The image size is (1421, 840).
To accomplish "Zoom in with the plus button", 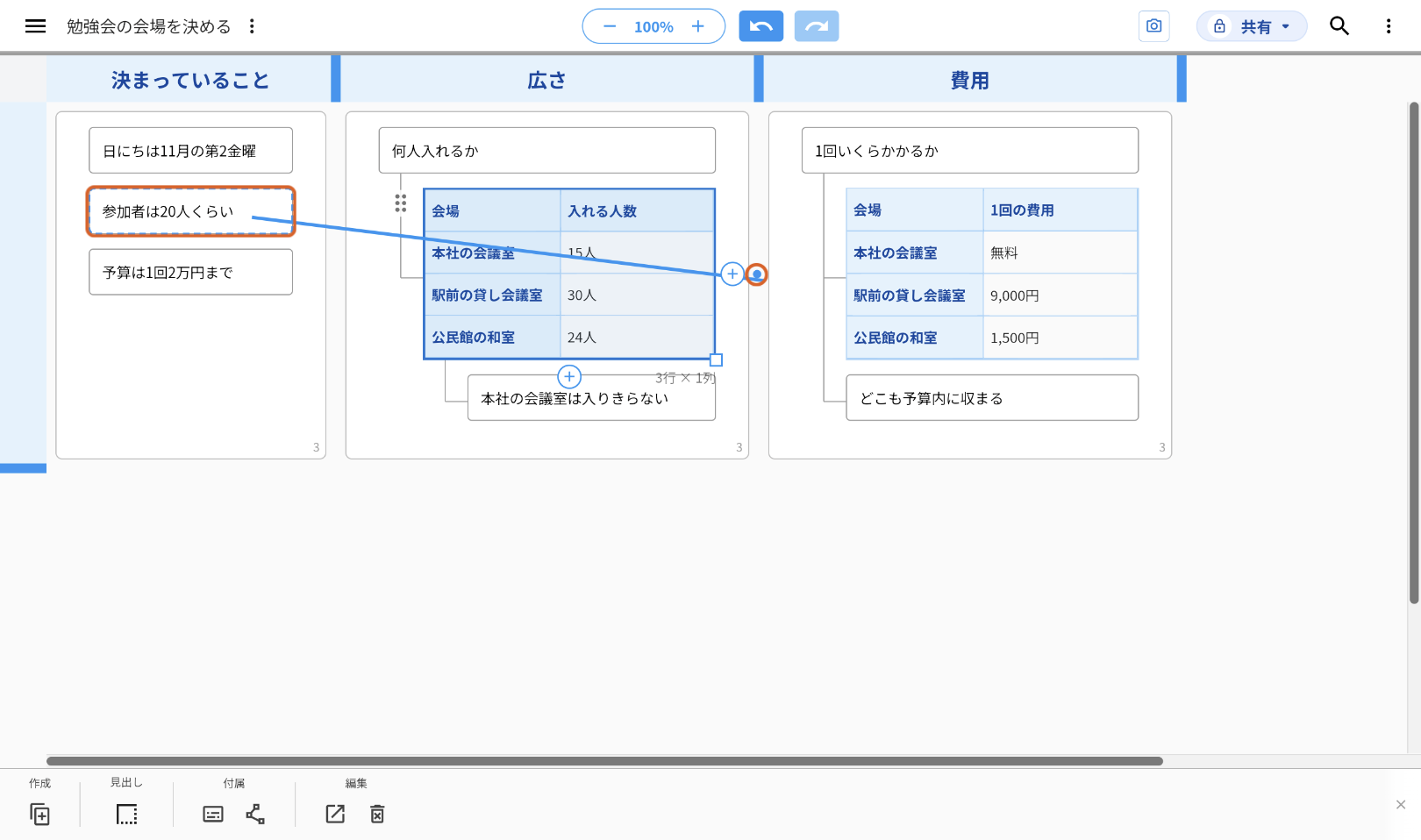I will [698, 26].
